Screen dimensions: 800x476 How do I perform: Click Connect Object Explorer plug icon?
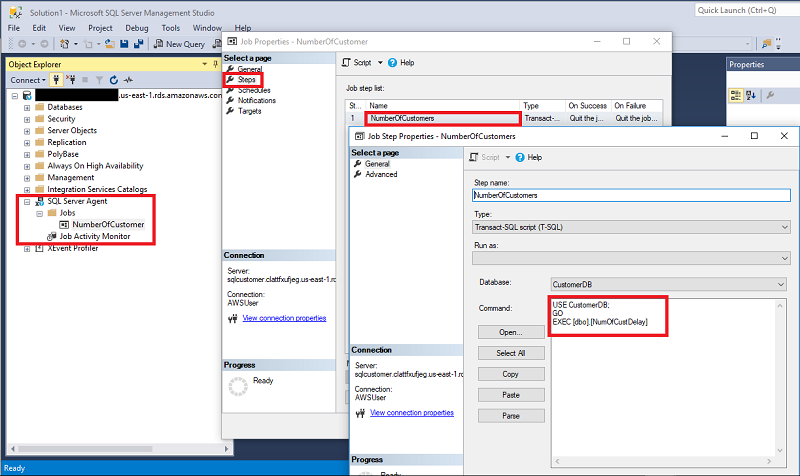tap(56, 80)
